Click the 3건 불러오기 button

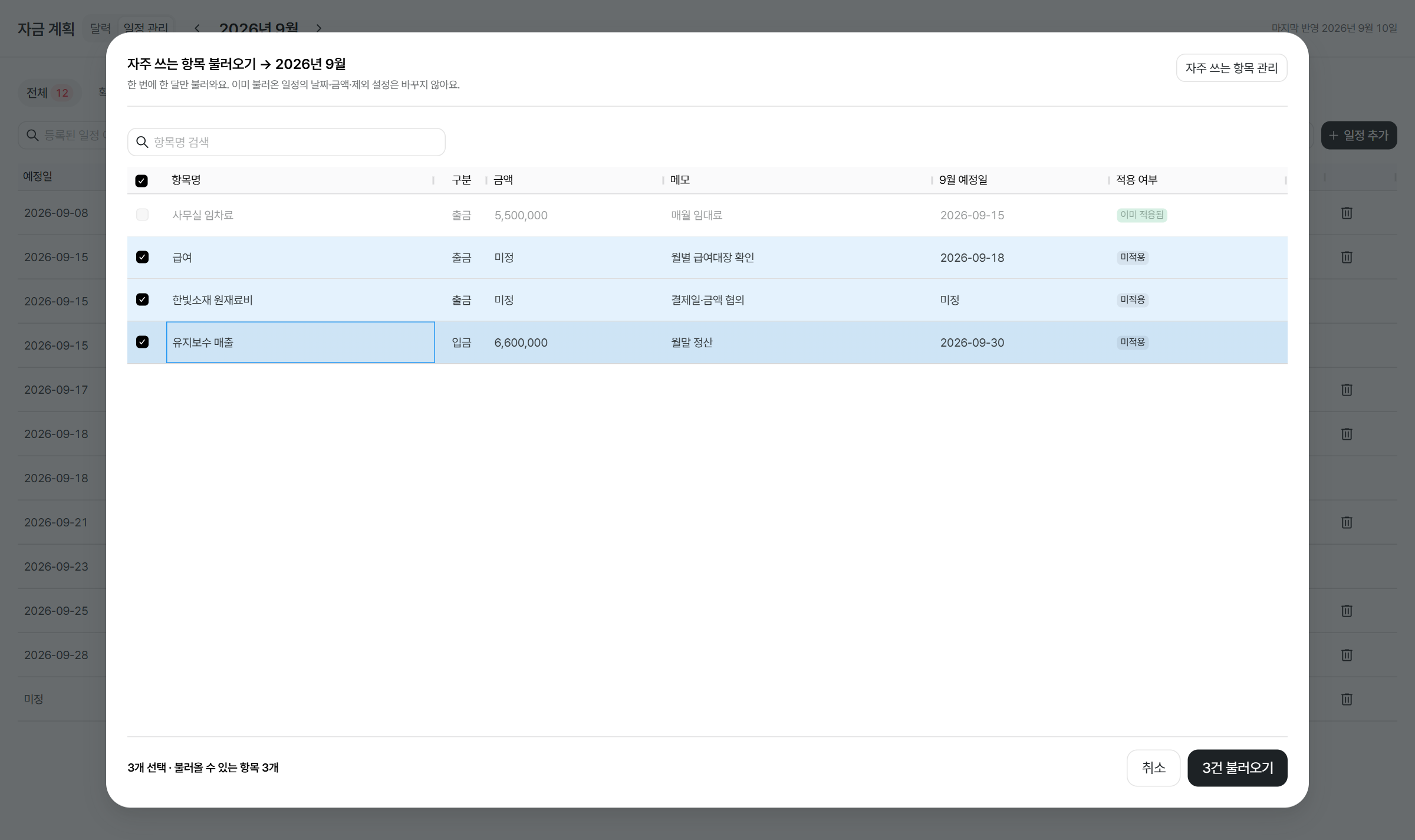pos(1237,767)
